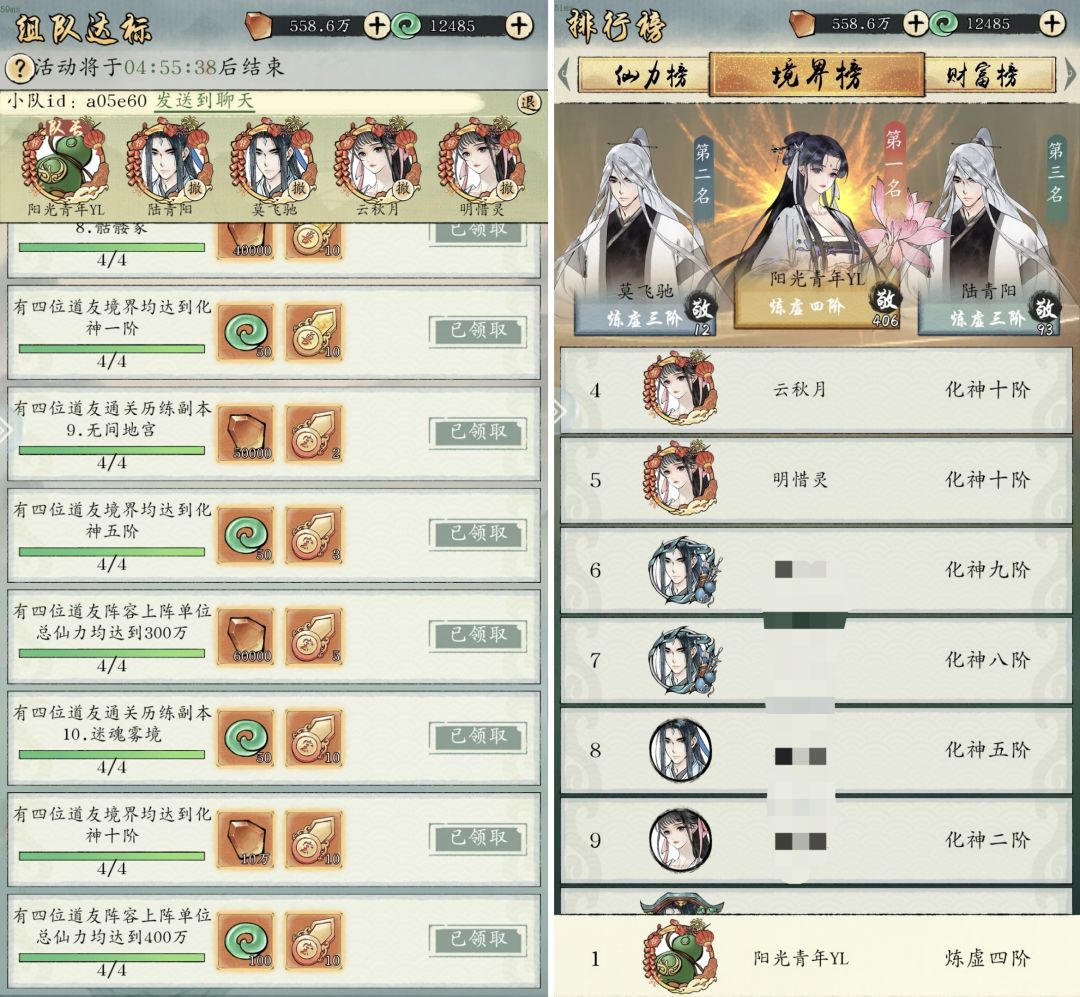Select the 60000 spirit stone reward icon
Viewport: 1080px width, 997px height.
(x=246, y=636)
